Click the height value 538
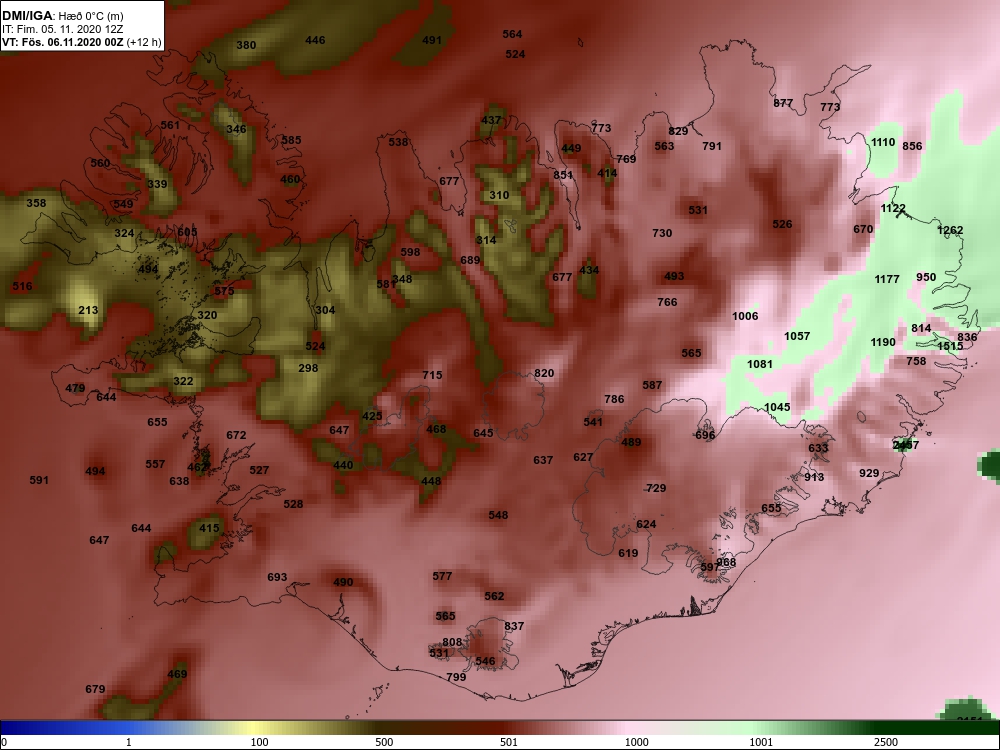1000x750 pixels. pos(398,142)
